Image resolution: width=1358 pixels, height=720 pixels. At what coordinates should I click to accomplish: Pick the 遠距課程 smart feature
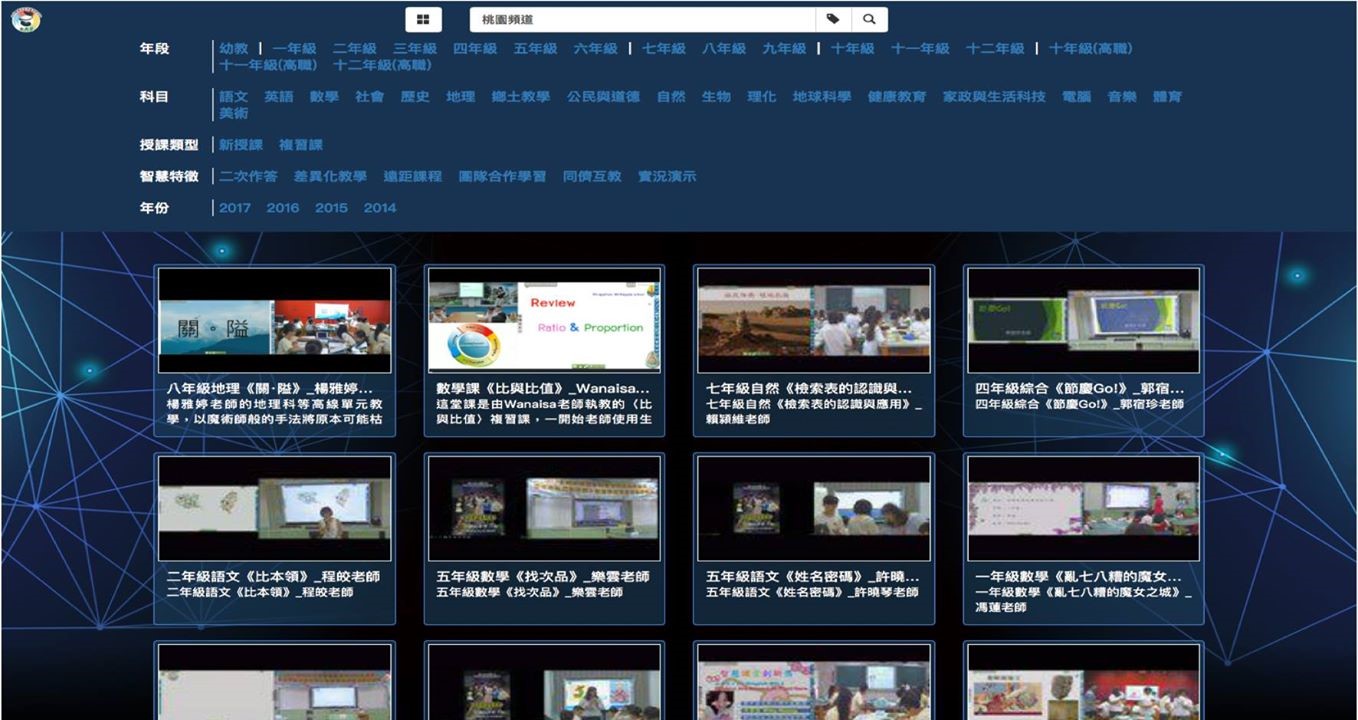[x=412, y=176]
